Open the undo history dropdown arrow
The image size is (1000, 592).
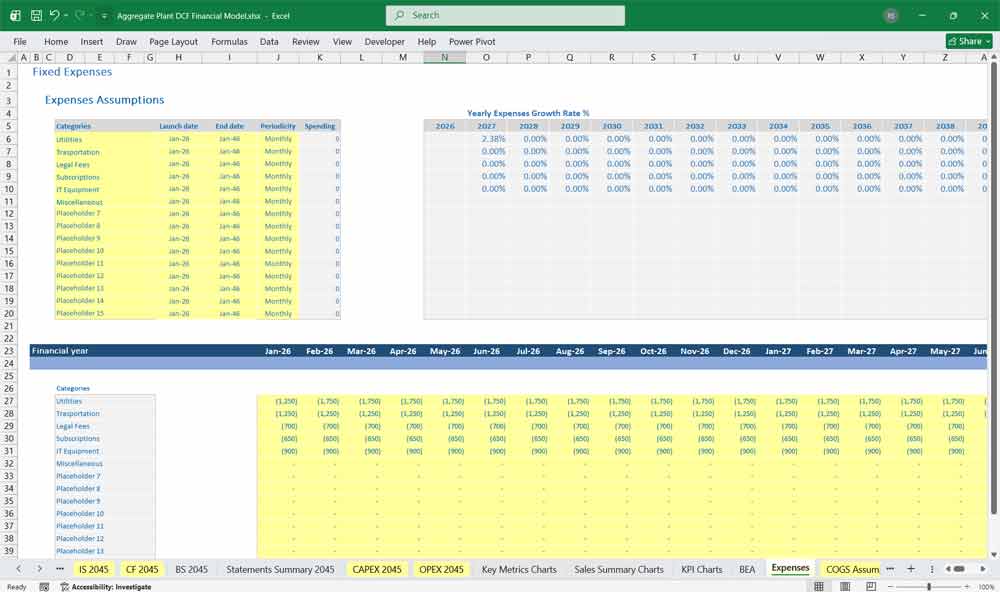[x=65, y=15]
